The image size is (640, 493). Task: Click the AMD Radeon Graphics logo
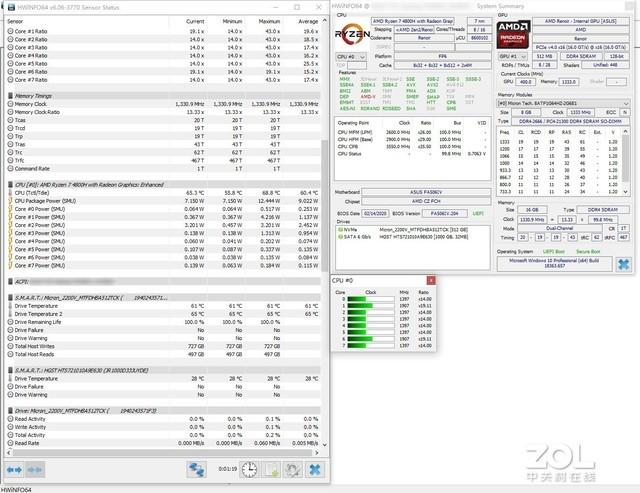click(513, 35)
